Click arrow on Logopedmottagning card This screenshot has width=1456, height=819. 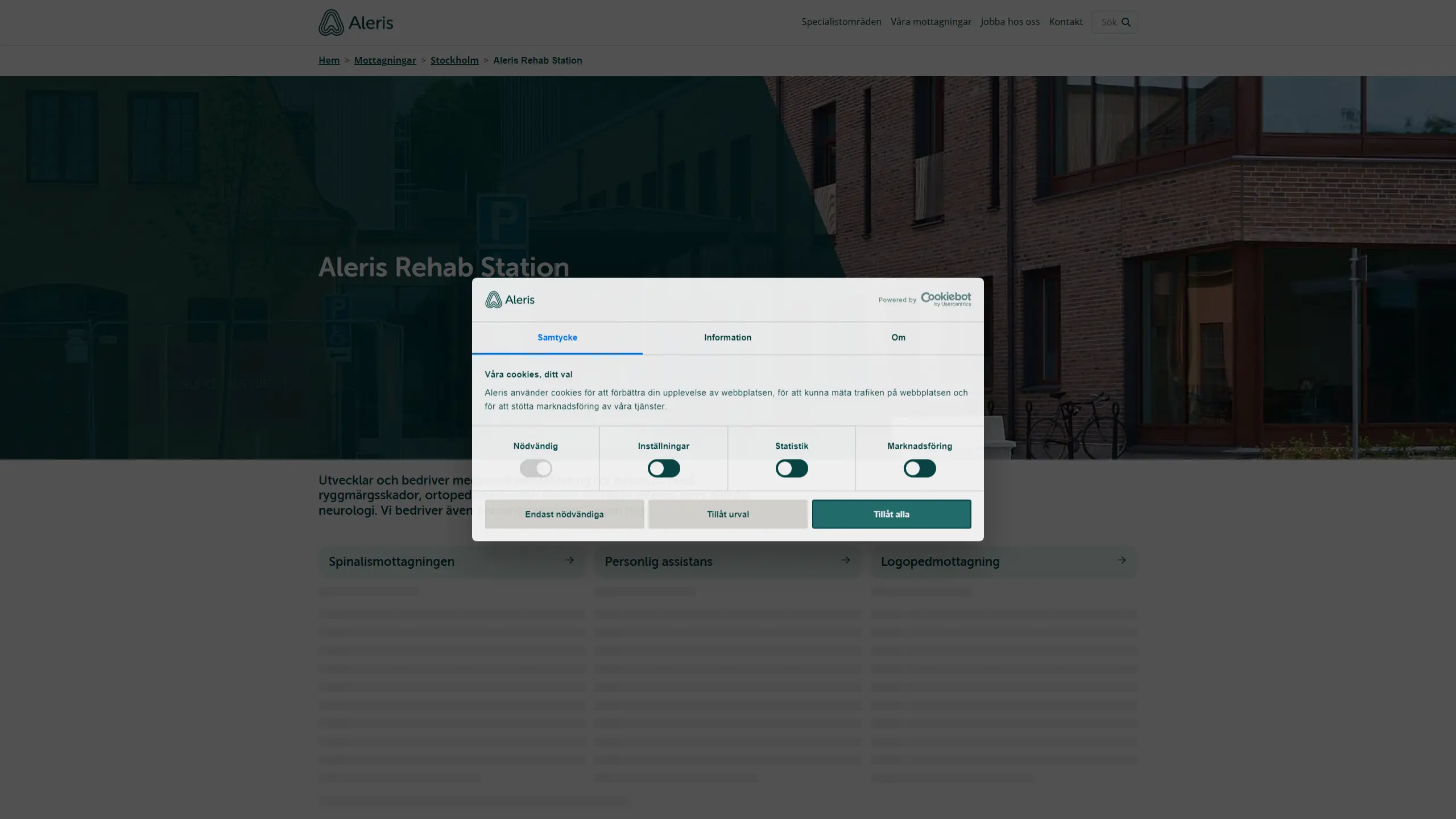[1122, 560]
